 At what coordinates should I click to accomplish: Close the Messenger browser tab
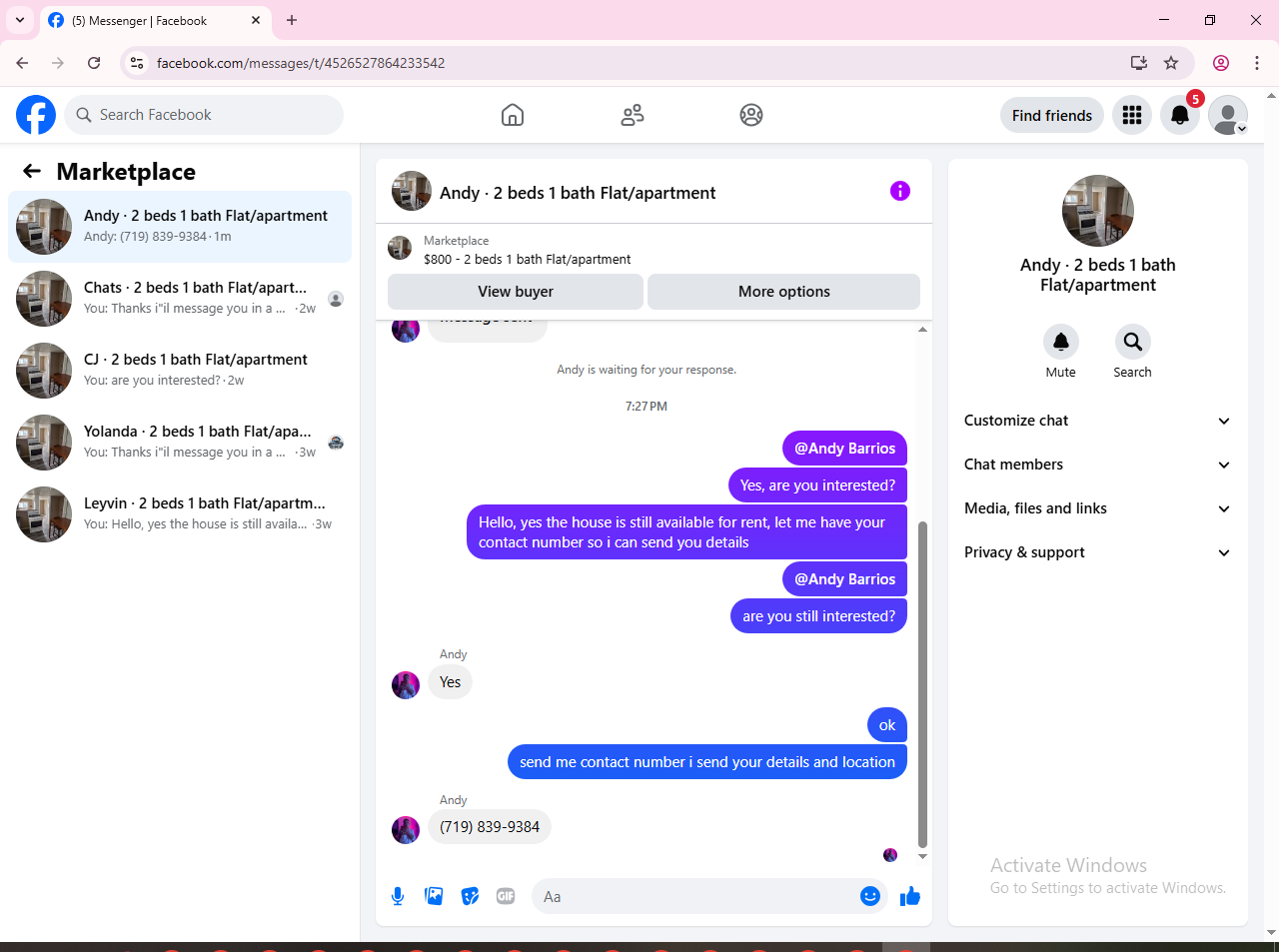(256, 20)
